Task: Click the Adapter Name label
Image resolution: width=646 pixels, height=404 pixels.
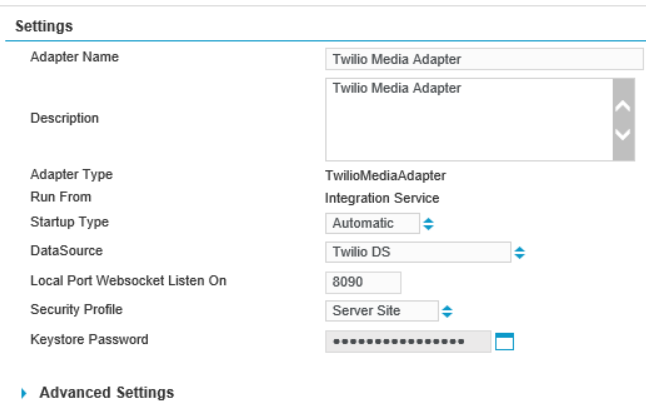Action: (75, 57)
